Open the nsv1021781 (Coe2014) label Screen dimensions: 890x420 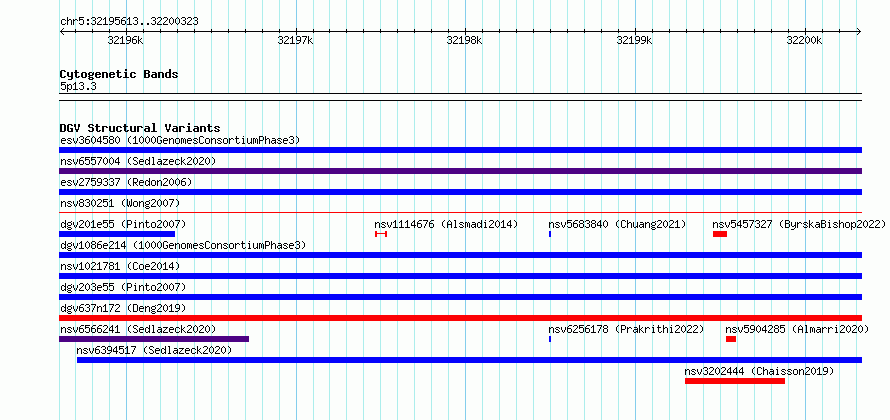pyautogui.click(x=120, y=266)
